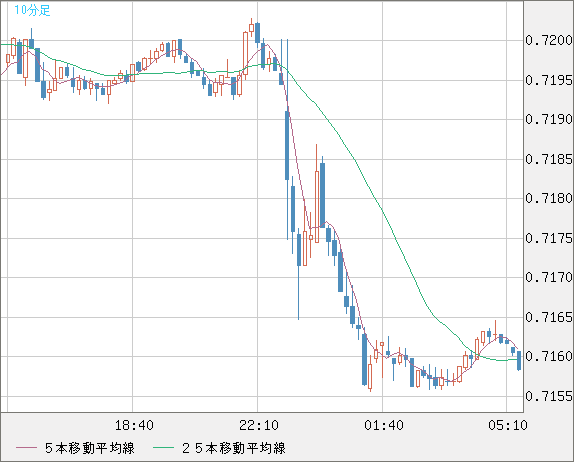This screenshot has width=574, height=462.
Task: Click the 0.7175 price axis label
Action: [x=549, y=238]
